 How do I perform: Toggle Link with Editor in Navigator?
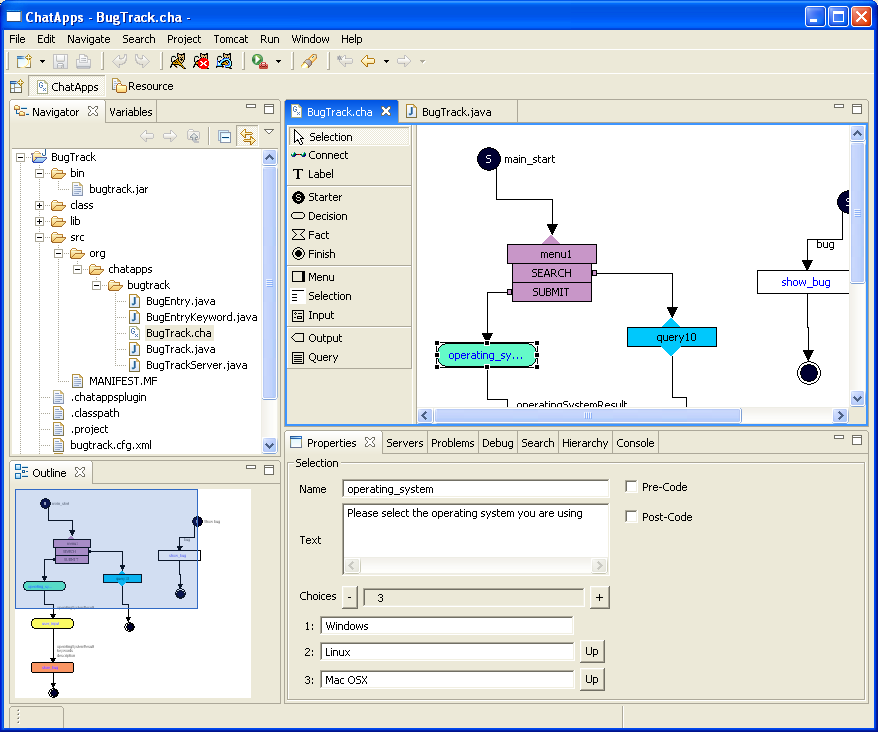[246, 137]
